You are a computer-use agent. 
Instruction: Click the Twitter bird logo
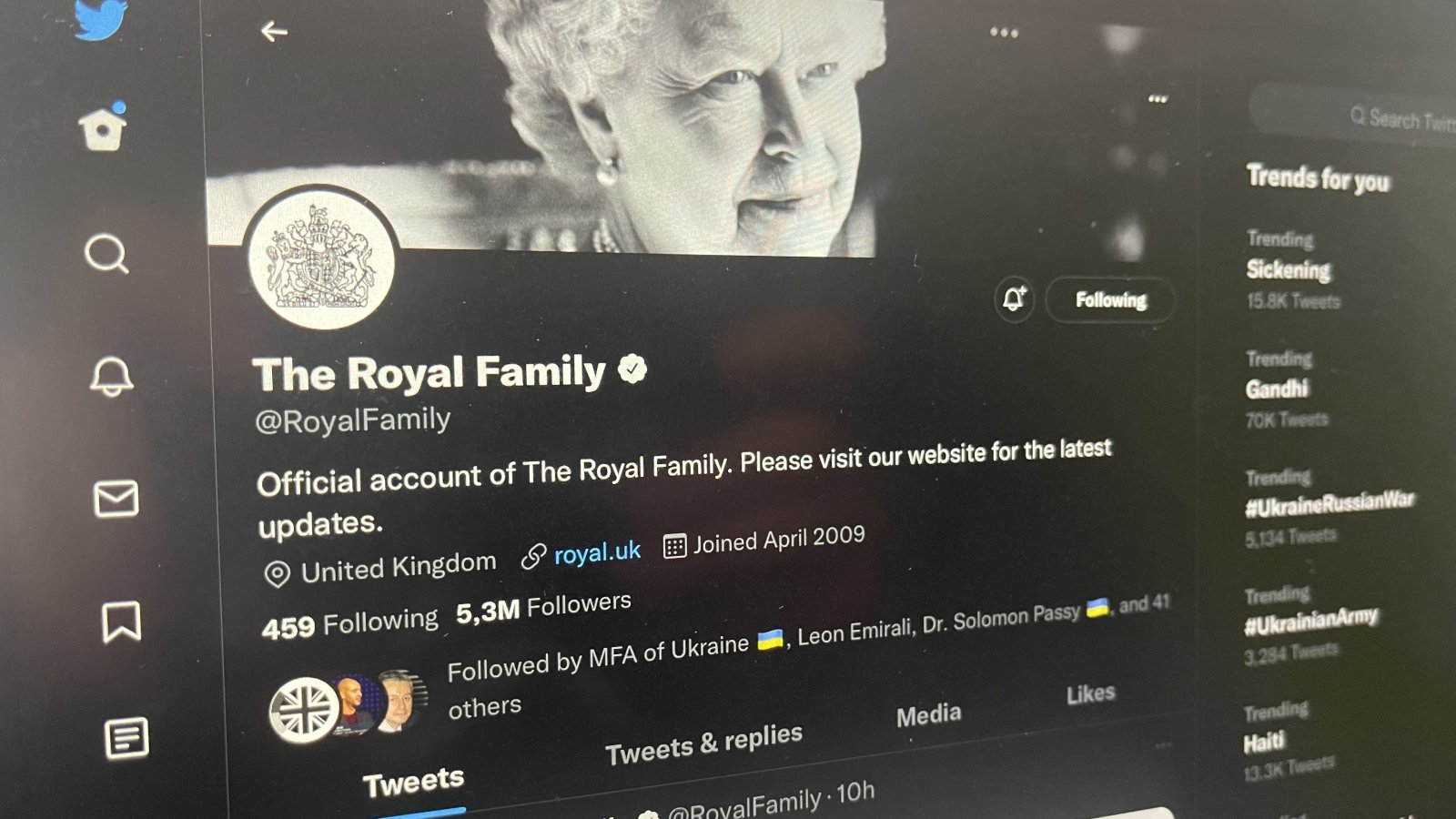tap(101, 18)
